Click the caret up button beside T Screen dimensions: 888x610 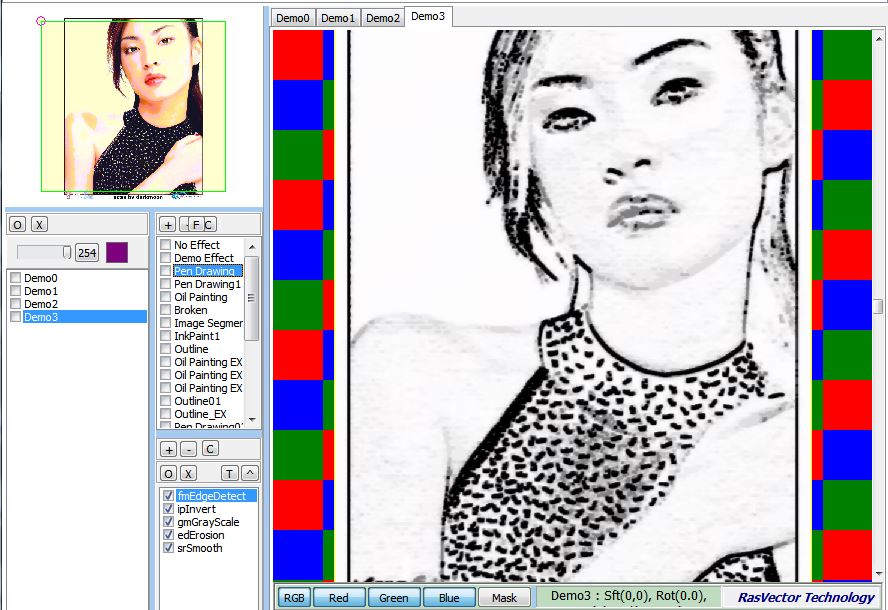pyautogui.click(x=250, y=474)
